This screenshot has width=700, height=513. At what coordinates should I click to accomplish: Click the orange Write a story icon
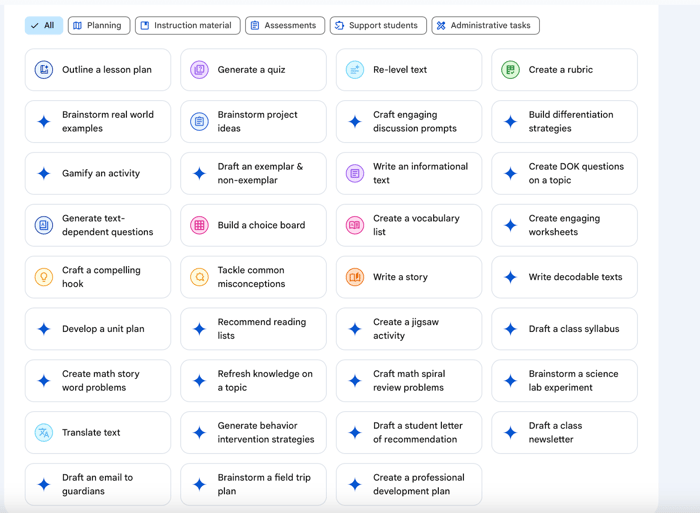[355, 277]
